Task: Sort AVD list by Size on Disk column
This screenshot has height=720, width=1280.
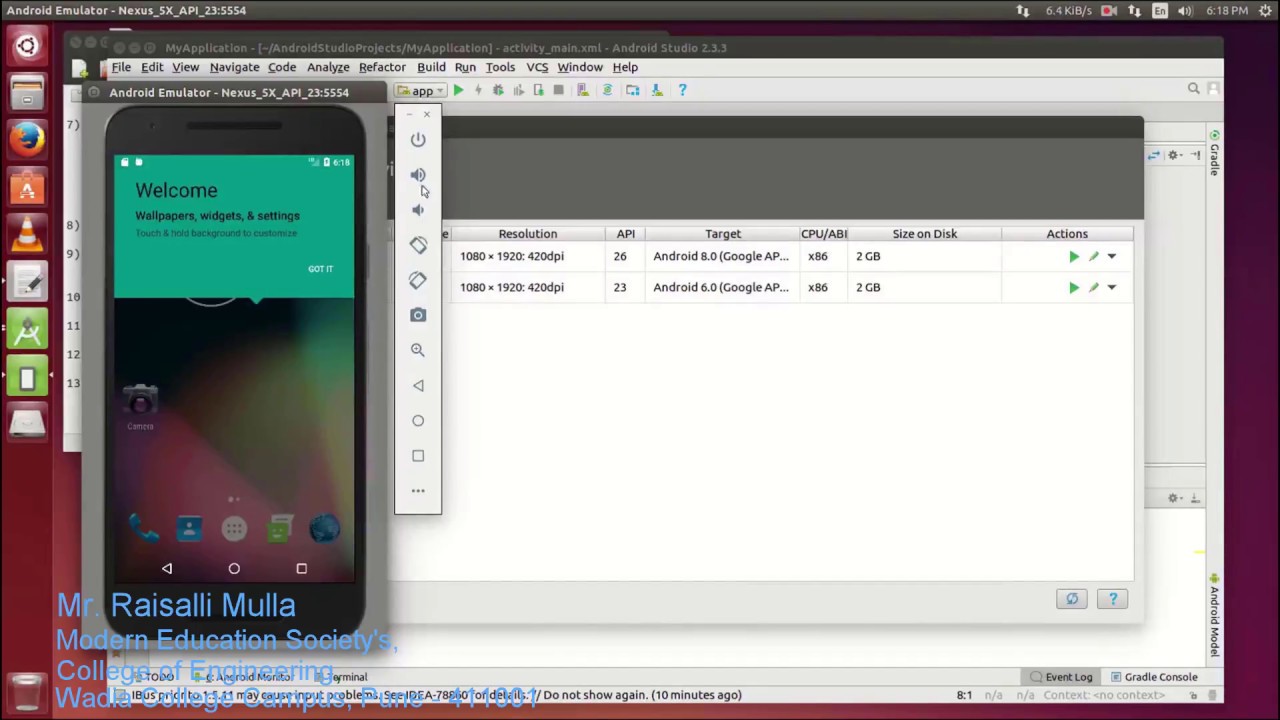Action: point(925,234)
